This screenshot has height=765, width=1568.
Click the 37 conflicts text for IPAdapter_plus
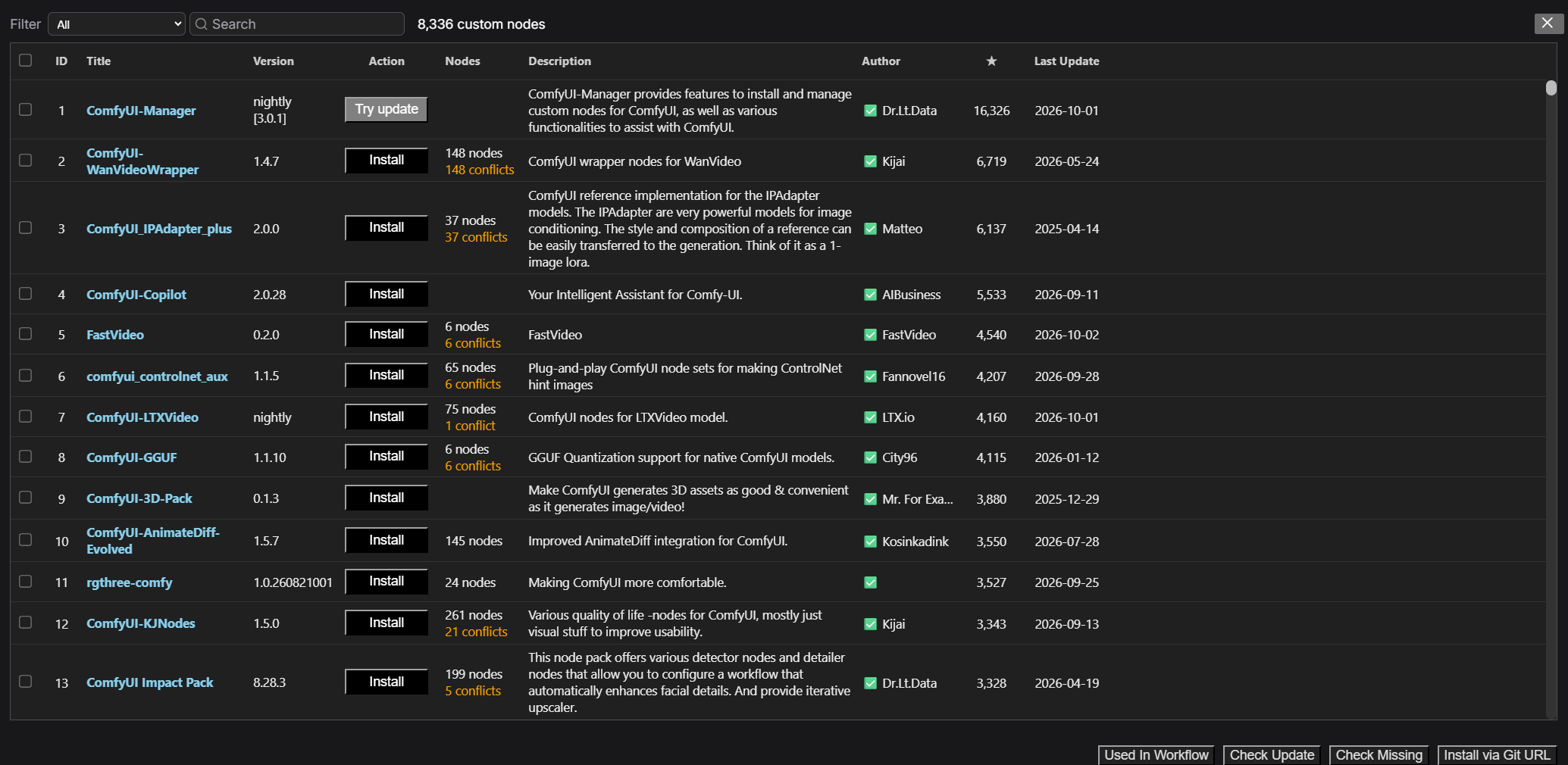coord(476,237)
